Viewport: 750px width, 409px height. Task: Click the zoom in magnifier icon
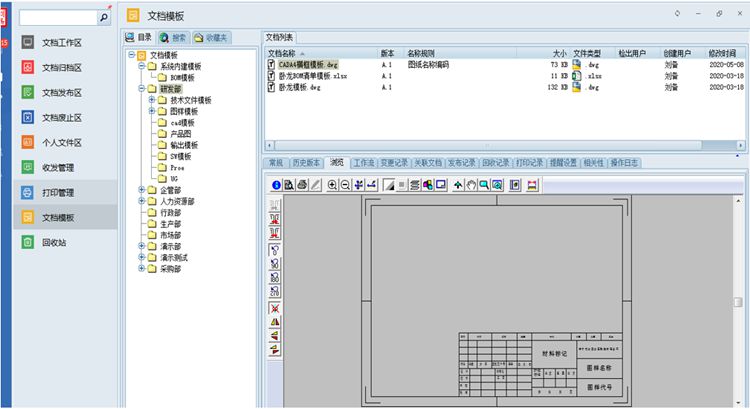tap(333, 185)
